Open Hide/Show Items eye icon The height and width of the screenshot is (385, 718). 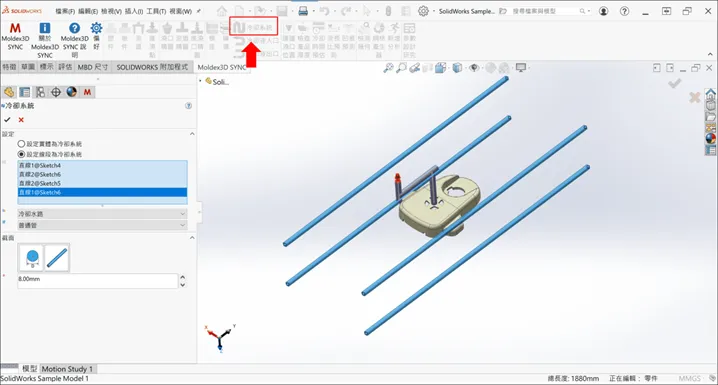pyautogui.click(x=474, y=68)
